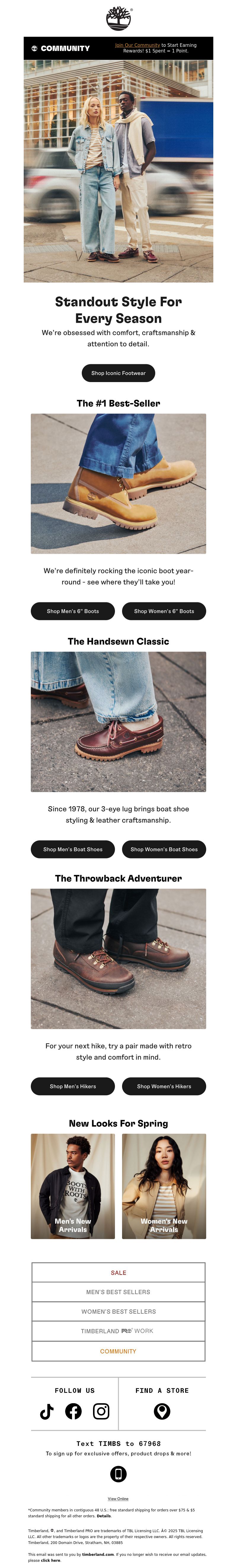Click the Find A Store location pin

162,1411
